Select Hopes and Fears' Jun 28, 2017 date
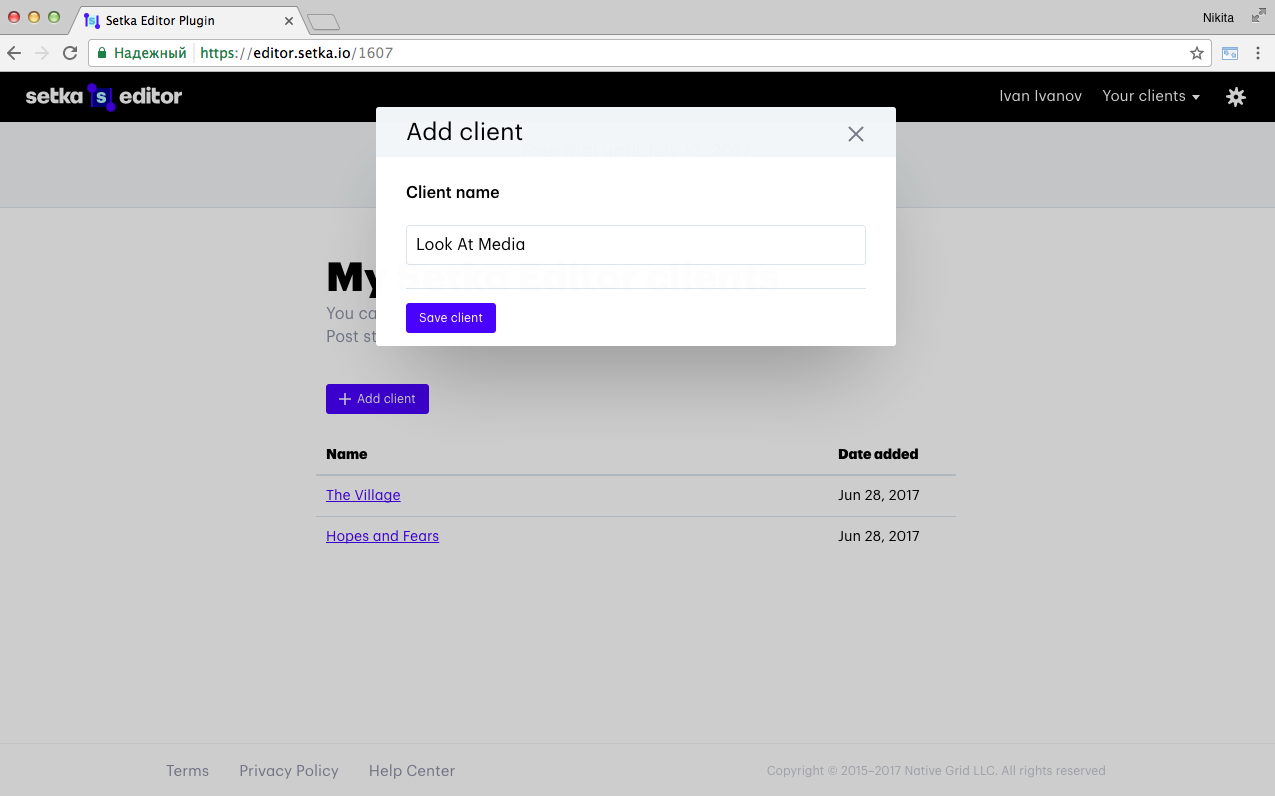The width and height of the screenshot is (1275, 796). tap(879, 536)
